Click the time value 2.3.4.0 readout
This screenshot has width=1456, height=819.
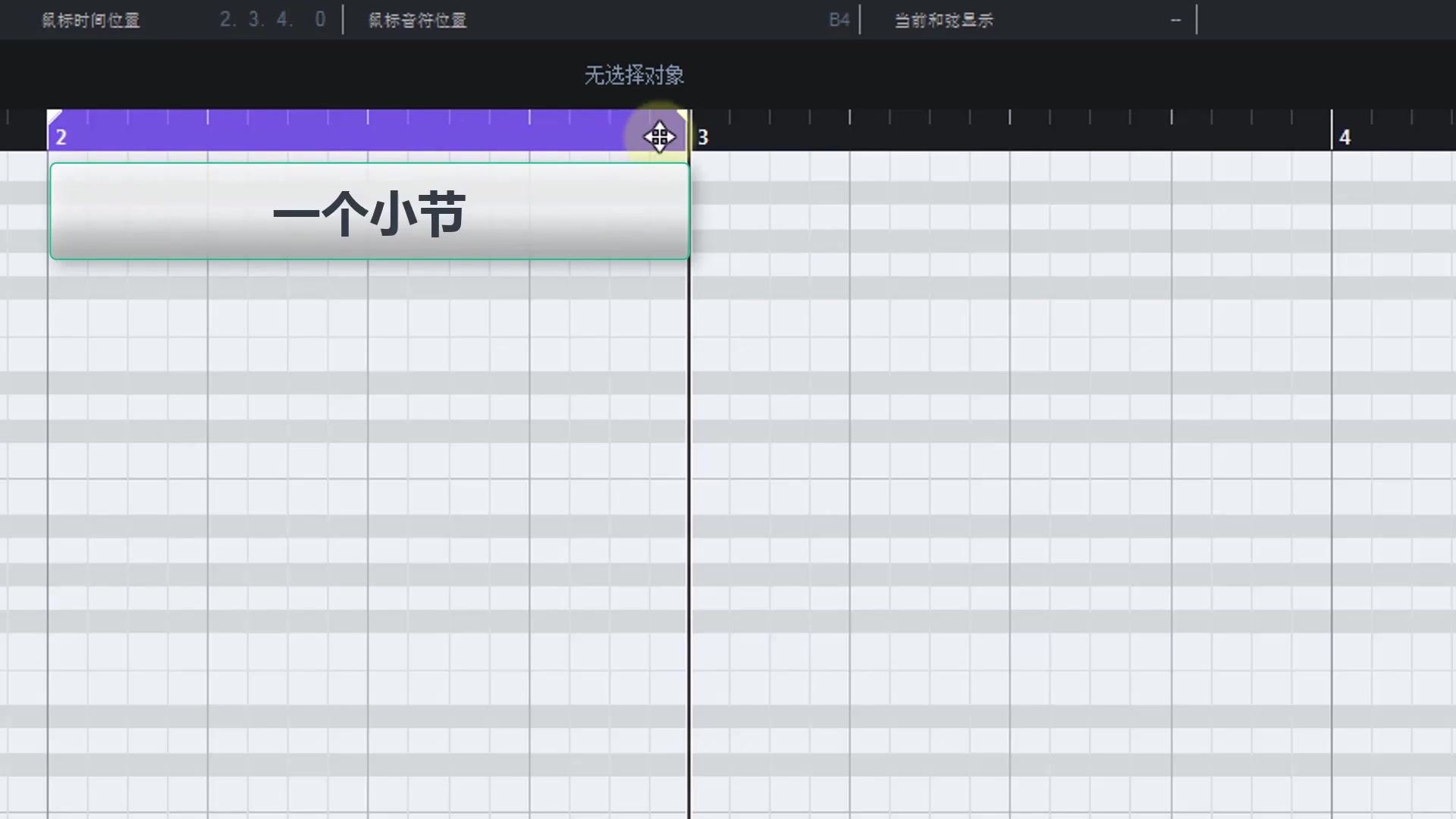(271, 20)
